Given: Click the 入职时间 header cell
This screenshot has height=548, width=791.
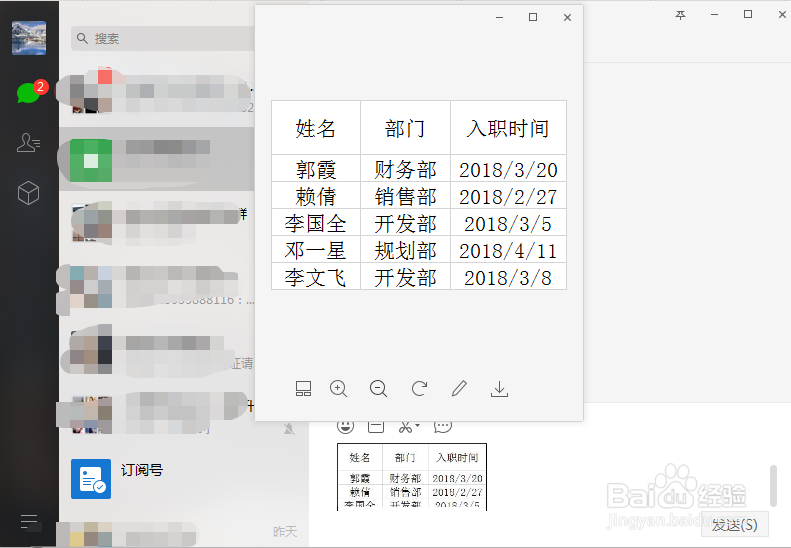Looking at the screenshot, I should point(508,128).
